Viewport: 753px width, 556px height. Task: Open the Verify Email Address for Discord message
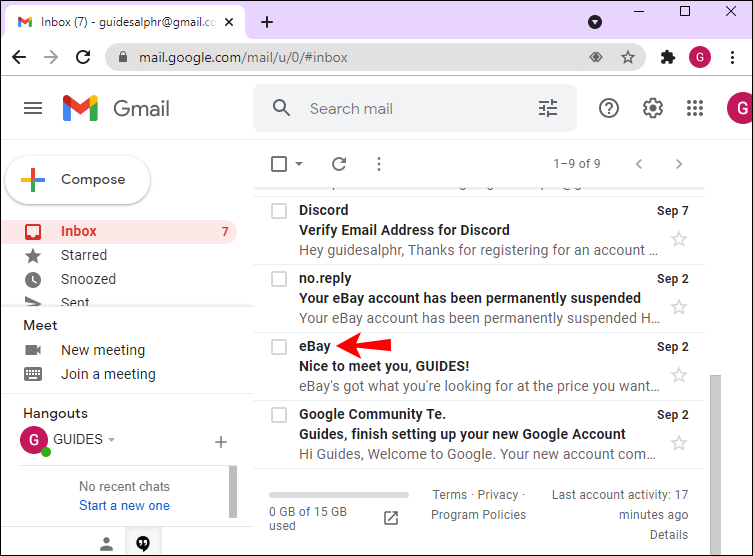point(479,230)
